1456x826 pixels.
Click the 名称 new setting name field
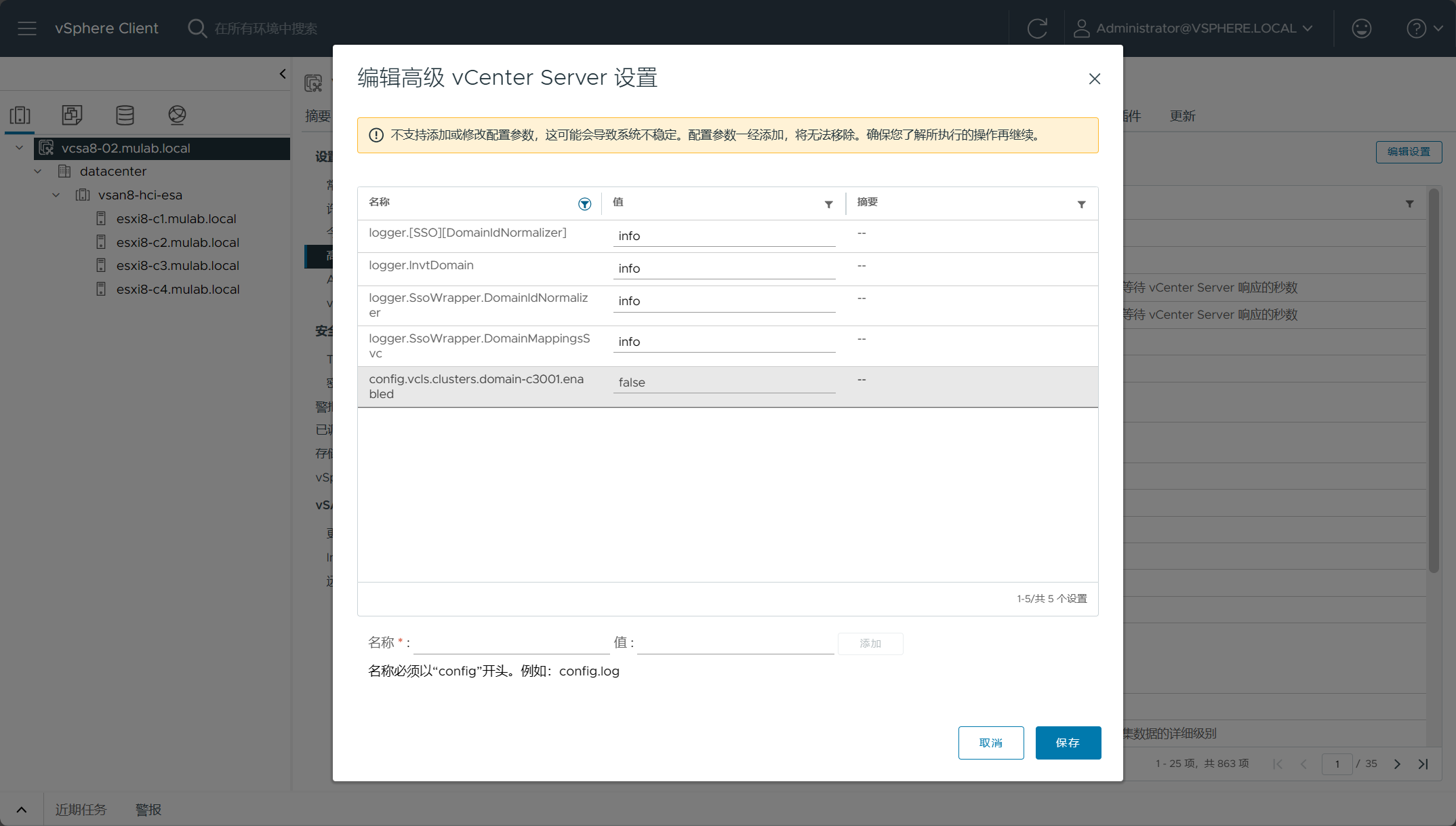point(511,643)
